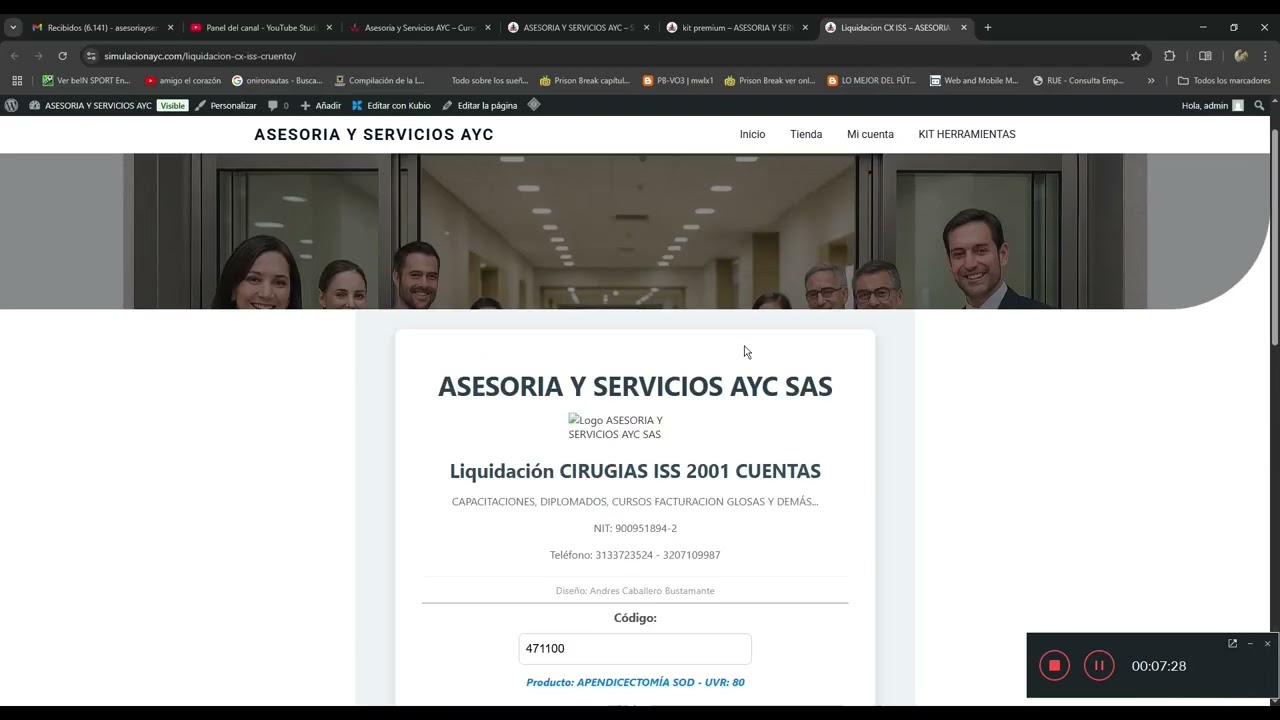1280x720 pixels.
Task: Open the comments bubble in admin bar
Action: 278,105
